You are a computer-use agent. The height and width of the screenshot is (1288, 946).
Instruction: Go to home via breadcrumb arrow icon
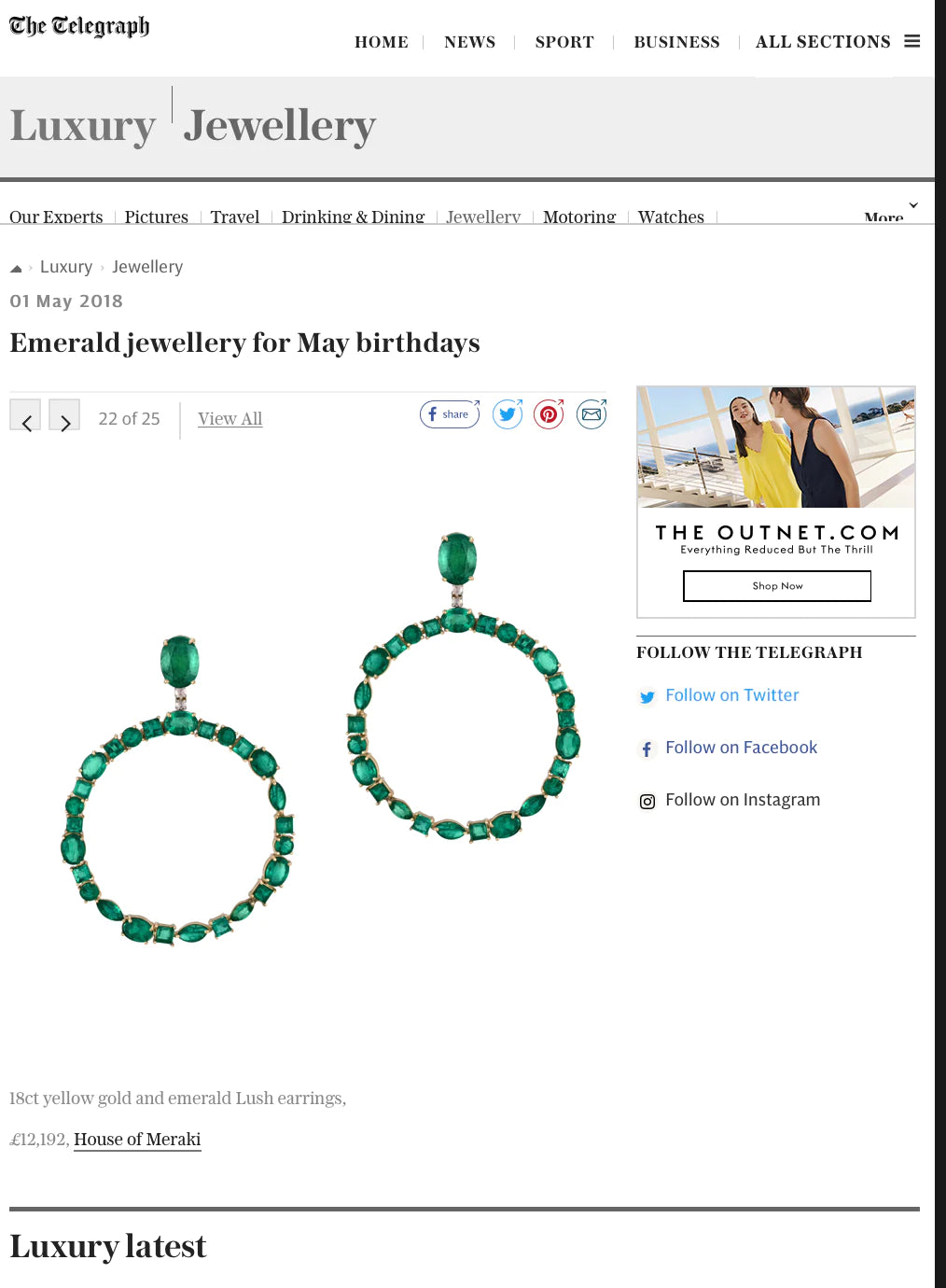16,268
